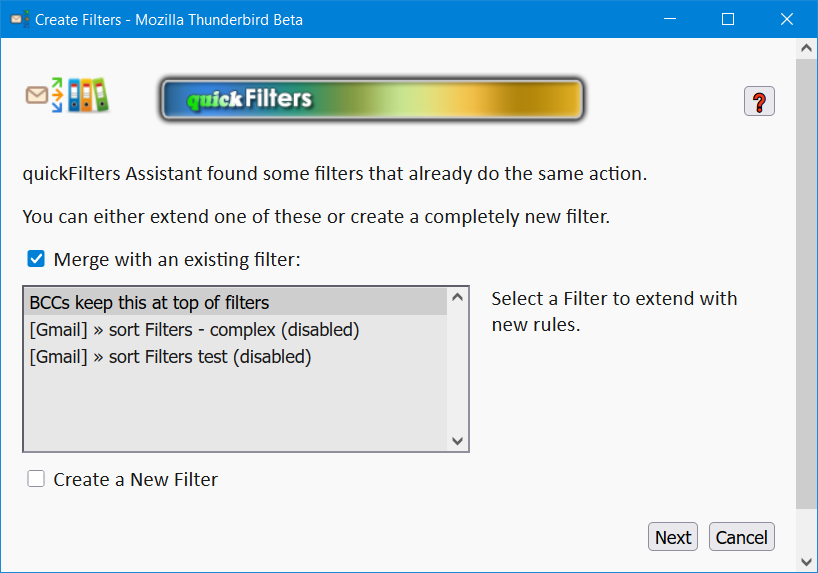The image size is (818, 573).
Task: Minimize the Create Filters window
Action: click(x=670, y=19)
